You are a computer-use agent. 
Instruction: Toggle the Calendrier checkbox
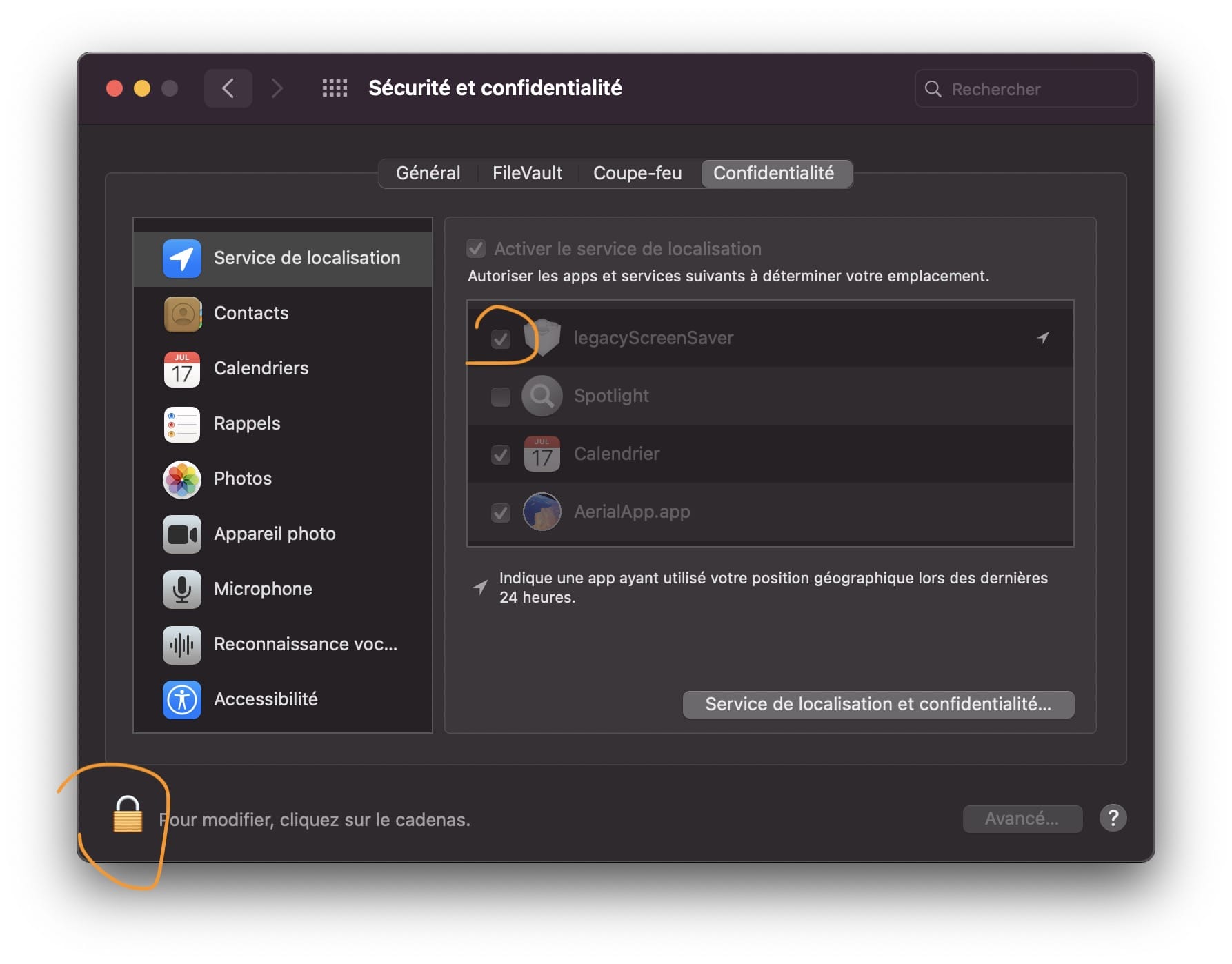point(501,454)
